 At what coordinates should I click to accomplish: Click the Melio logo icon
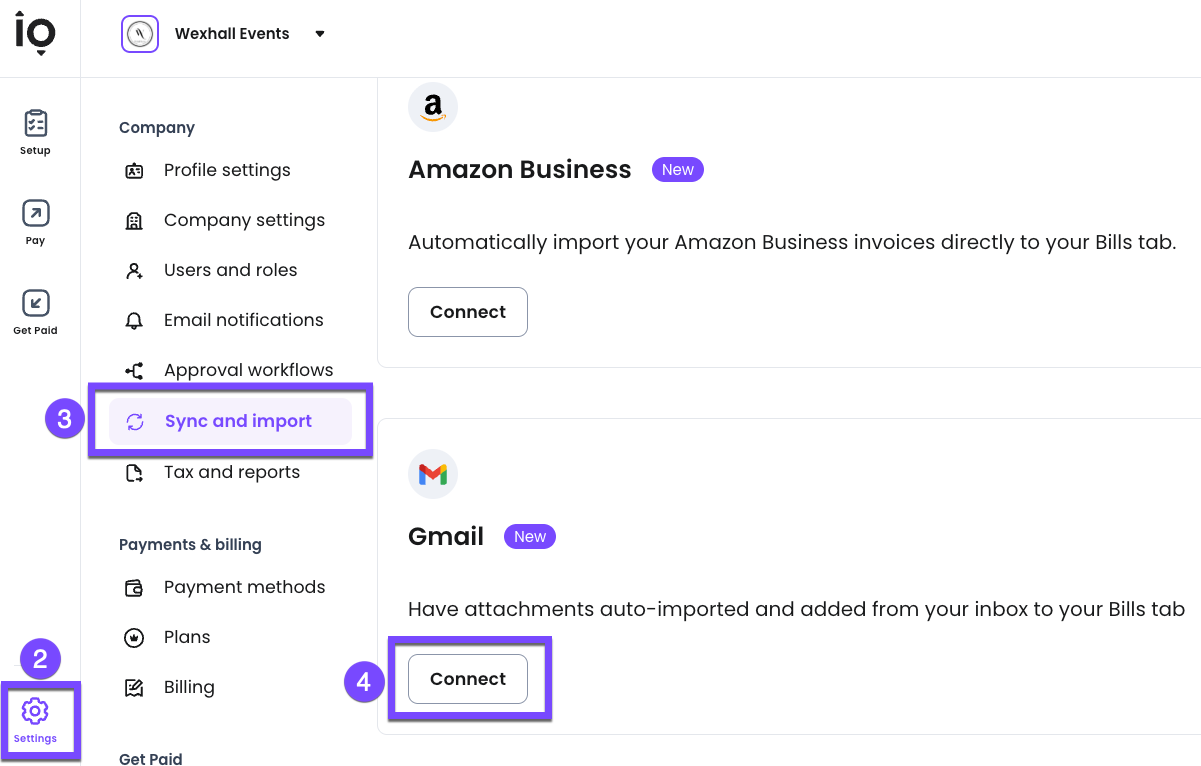tap(35, 34)
